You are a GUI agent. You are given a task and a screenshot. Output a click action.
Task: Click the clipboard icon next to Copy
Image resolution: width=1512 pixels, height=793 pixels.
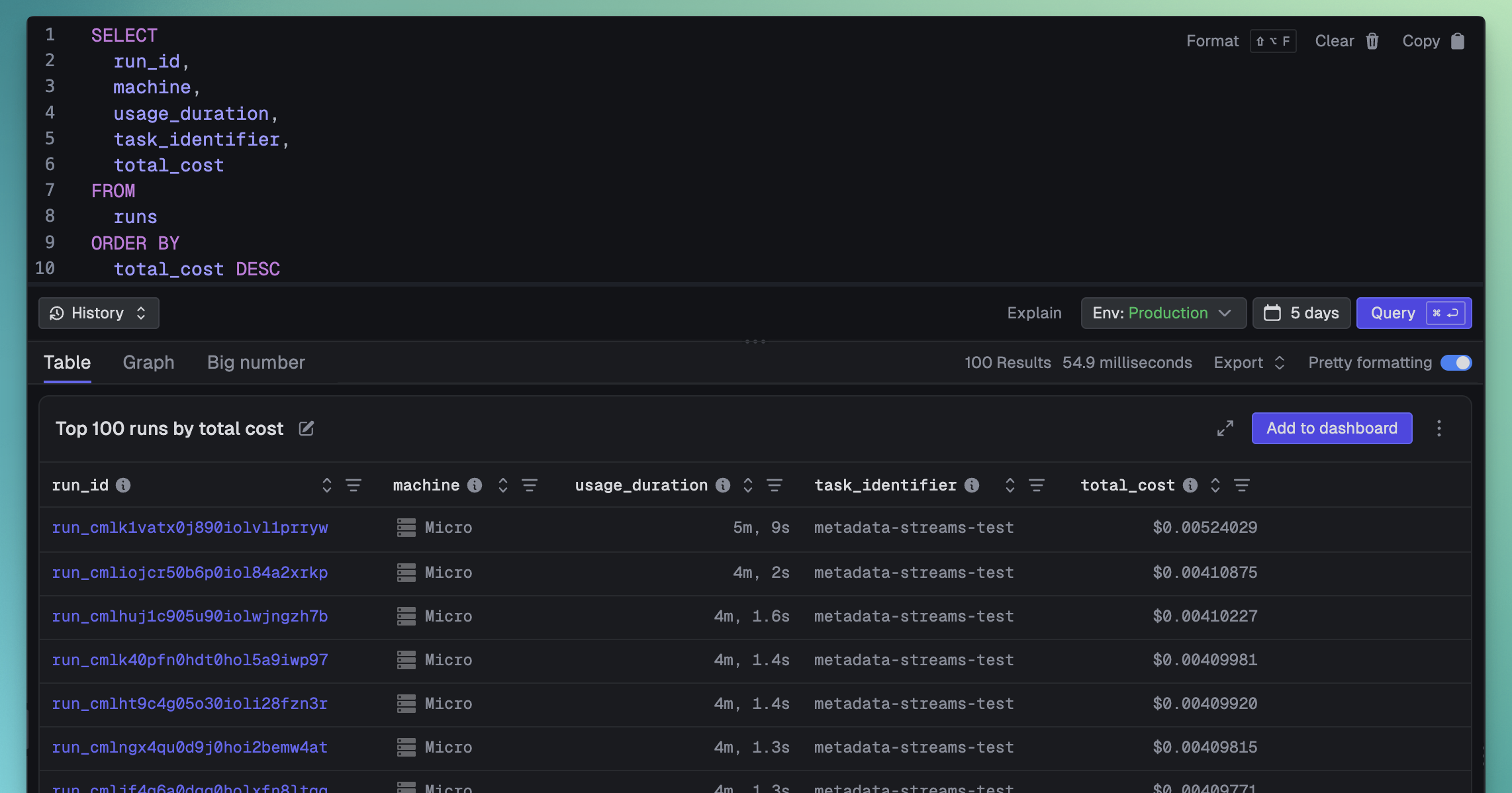1457,41
